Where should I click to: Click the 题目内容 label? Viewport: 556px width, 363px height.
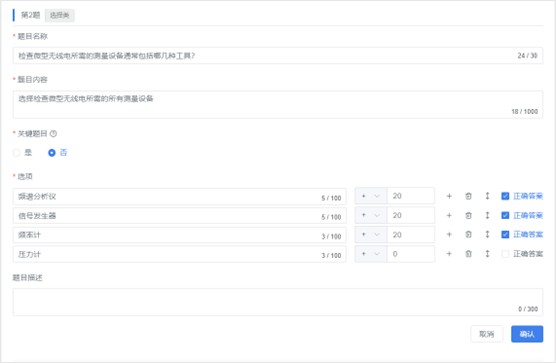(x=33, y=79)
